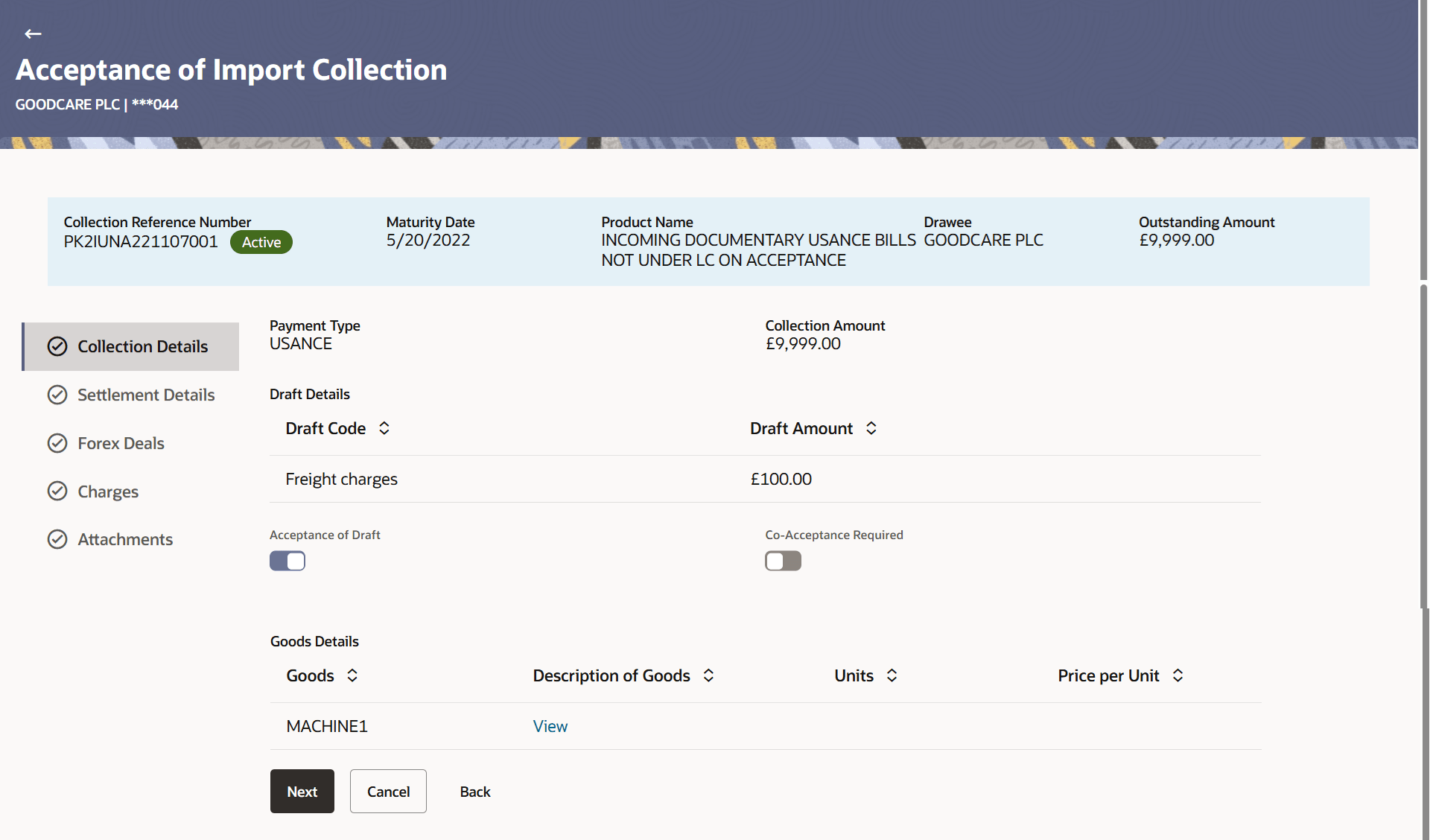This screenshot has height=840, width=1430.
Task: Click the Attachments checkmark icon
Action: click(x=57, y=539)
